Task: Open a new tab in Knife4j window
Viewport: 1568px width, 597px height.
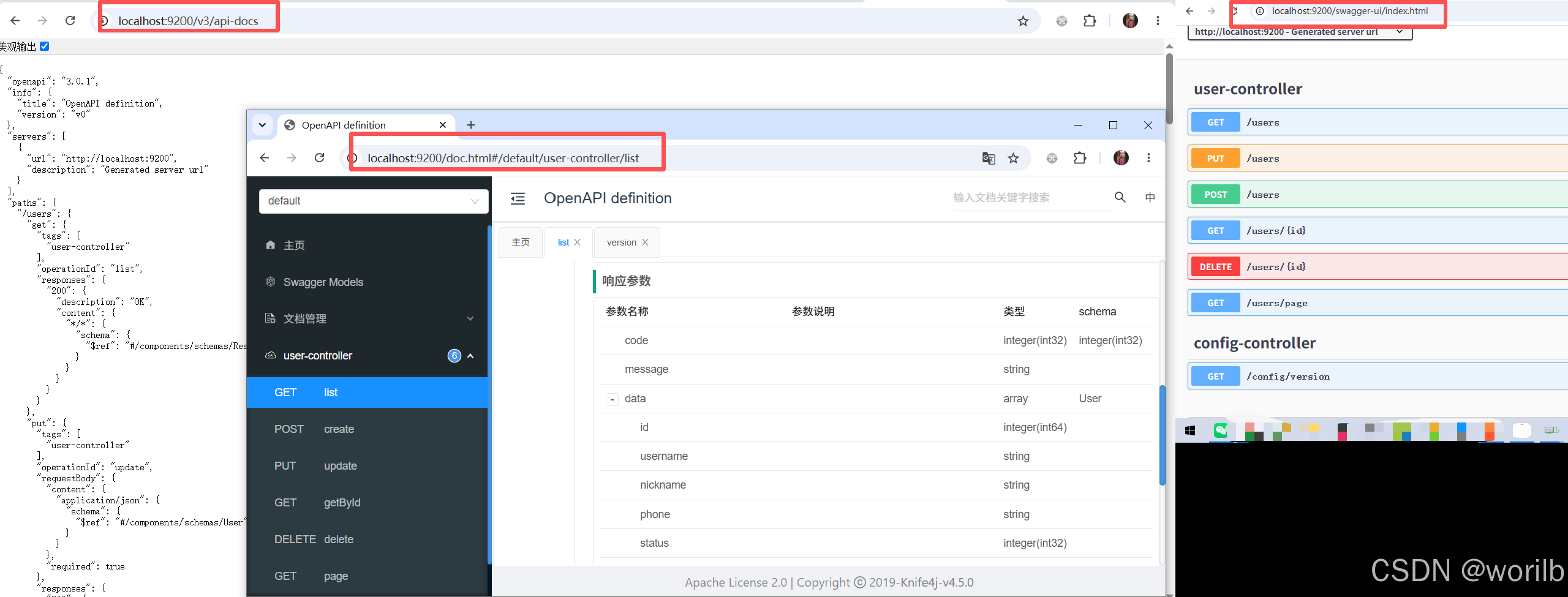Action: [x=471, y=125]
